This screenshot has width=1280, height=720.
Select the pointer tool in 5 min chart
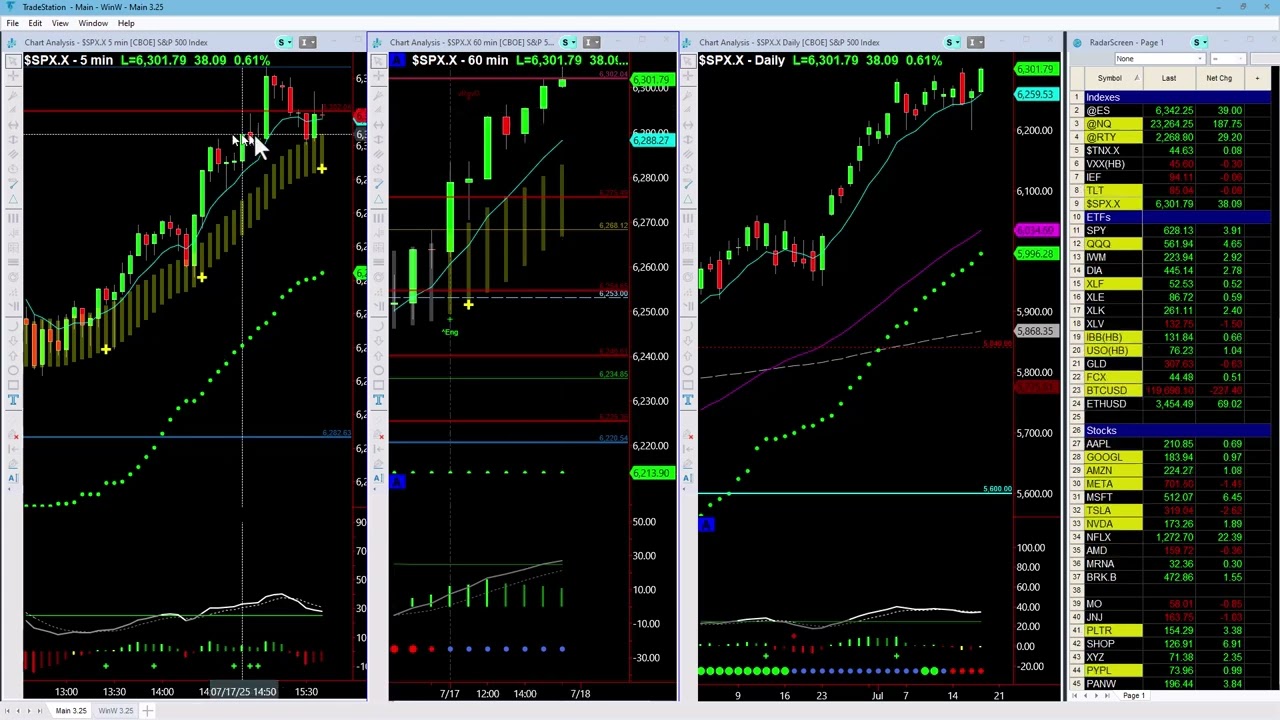(13, 62)
